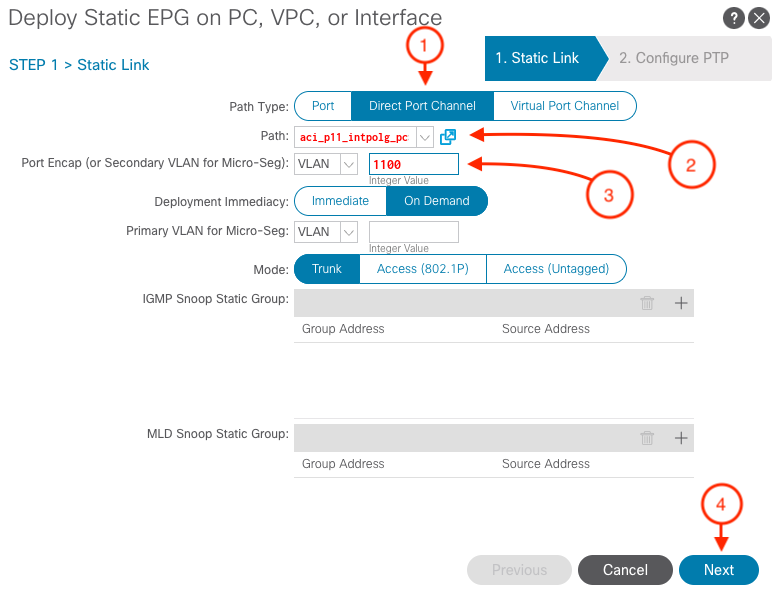This screenshot has width=781, height=596.
Task: Select Access (802.1P) mode
Action: coord(422,269)
